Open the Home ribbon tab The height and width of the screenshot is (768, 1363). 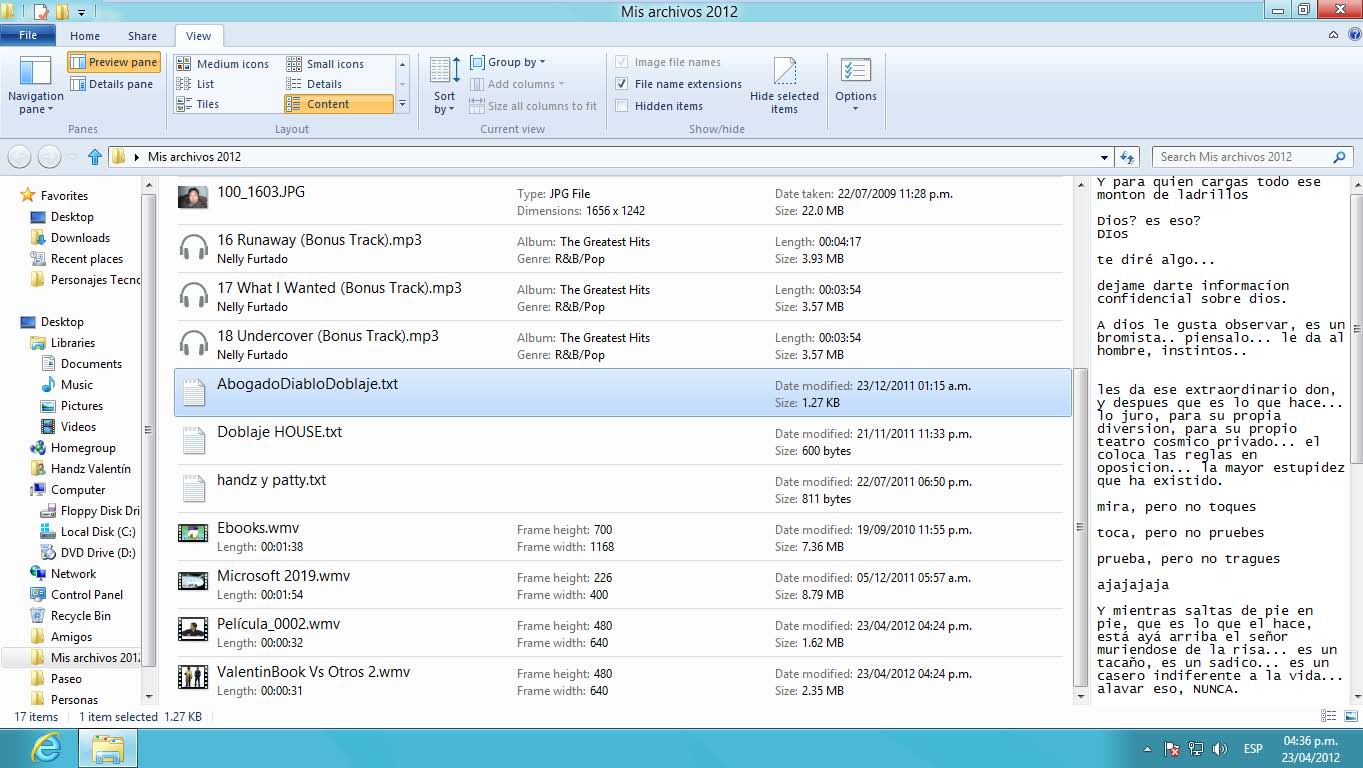(x=85, y=36)
